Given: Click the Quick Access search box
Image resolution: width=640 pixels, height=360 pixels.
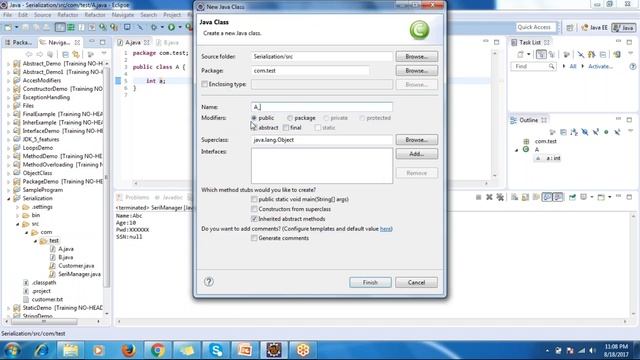Looking at the screenshot, I should pos(536,27).
